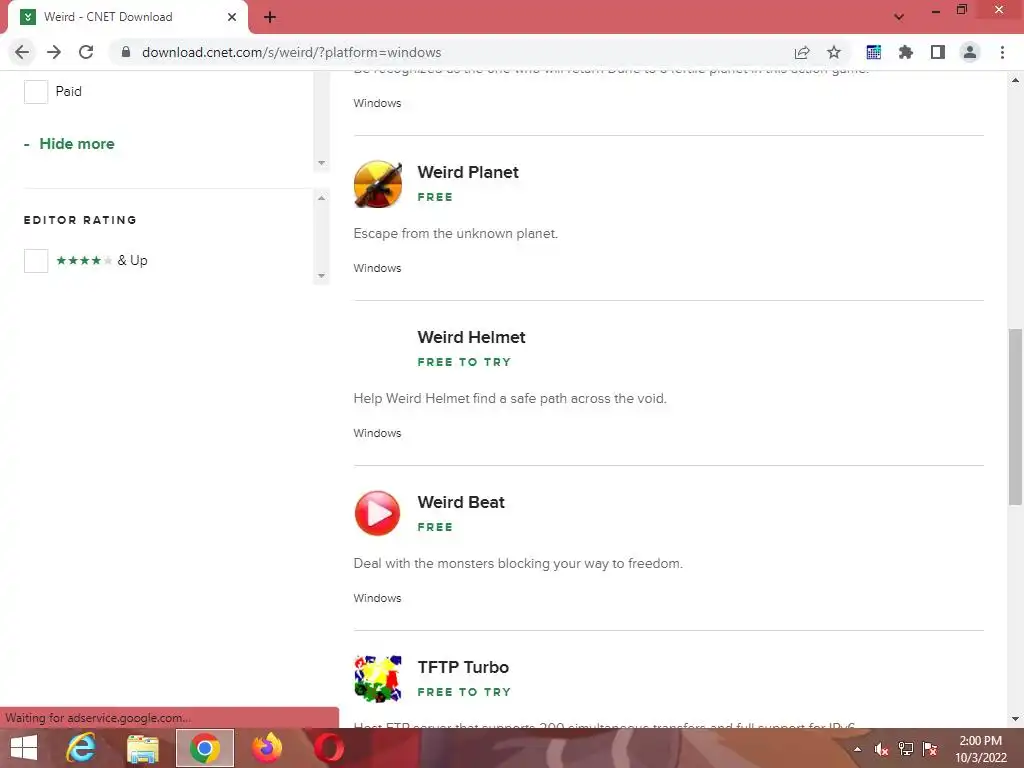Click the network tray icon
This screenshot has width=1024, height=768.
pos(906,749)
